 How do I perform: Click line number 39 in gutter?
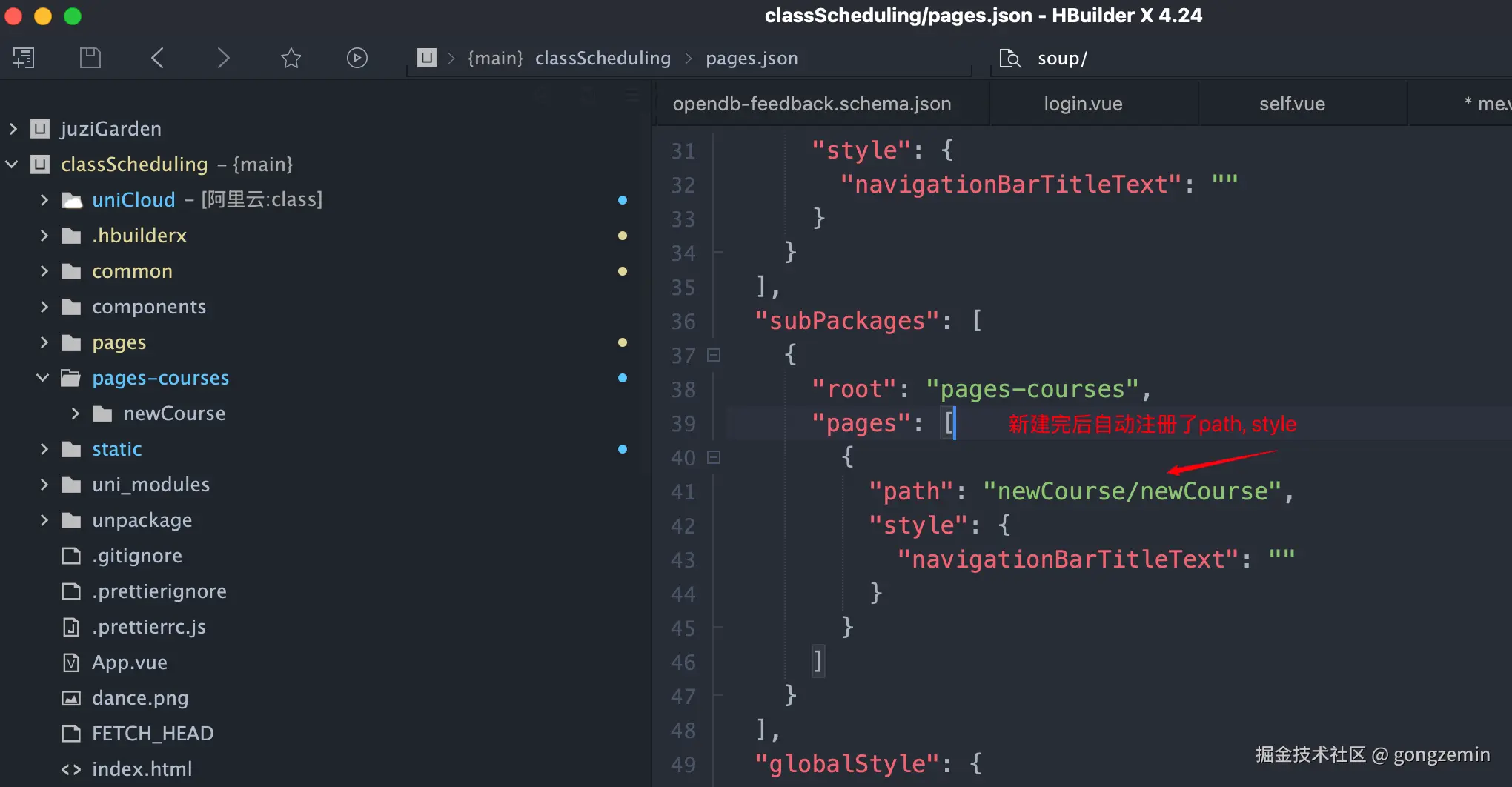pos(683,424)
